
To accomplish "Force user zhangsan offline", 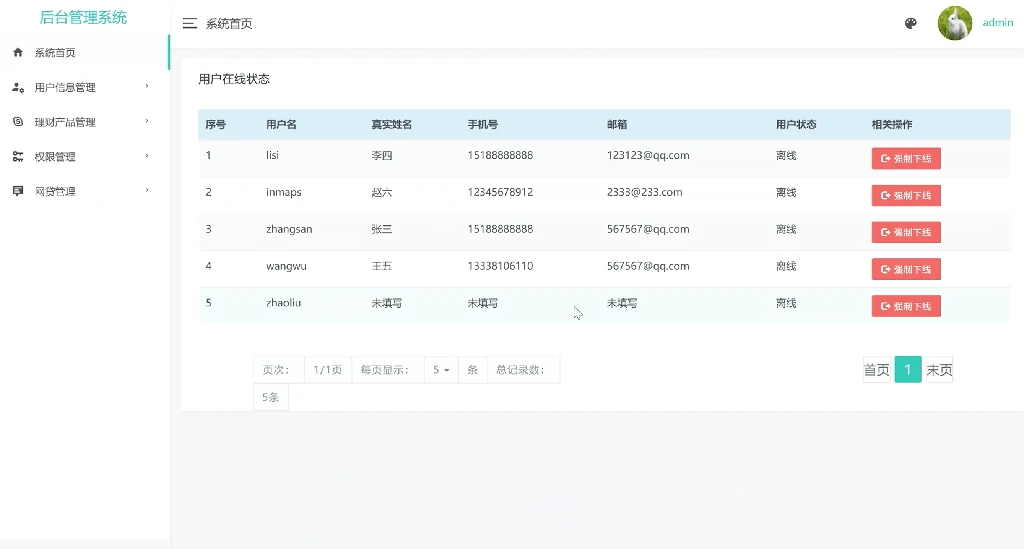I will (906, 233).
